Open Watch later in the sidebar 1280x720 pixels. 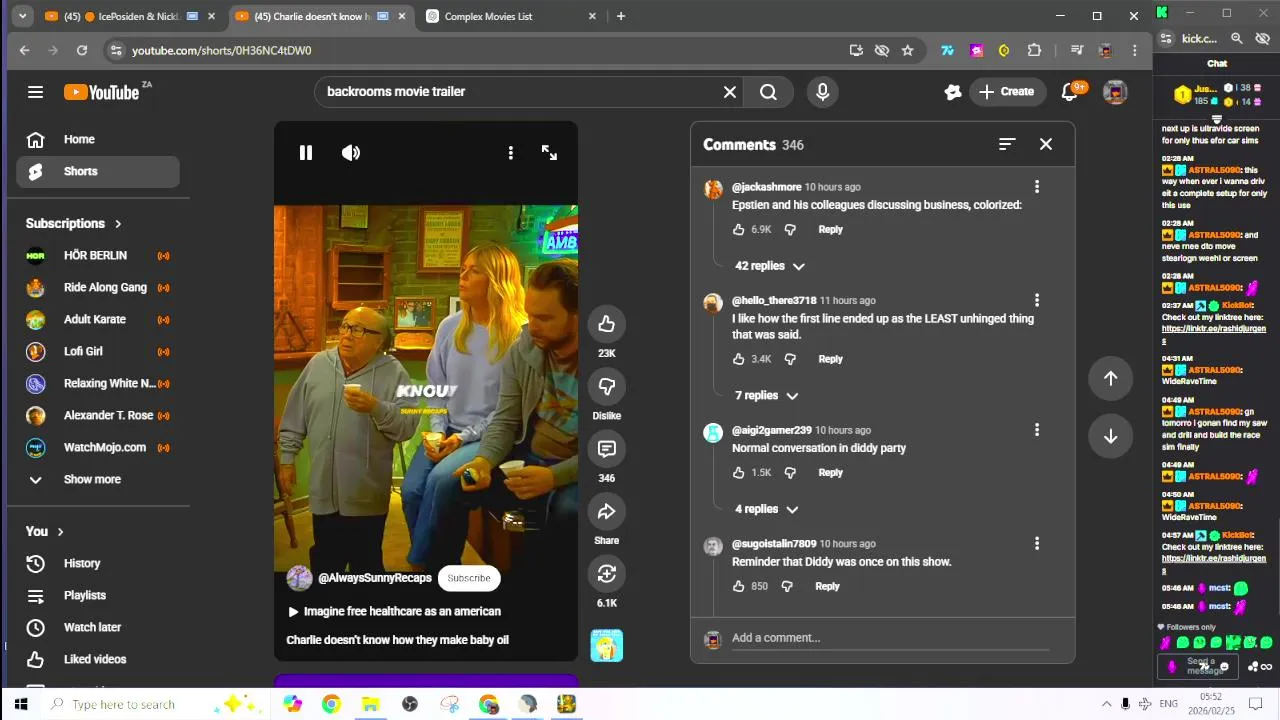click(98, 628)
